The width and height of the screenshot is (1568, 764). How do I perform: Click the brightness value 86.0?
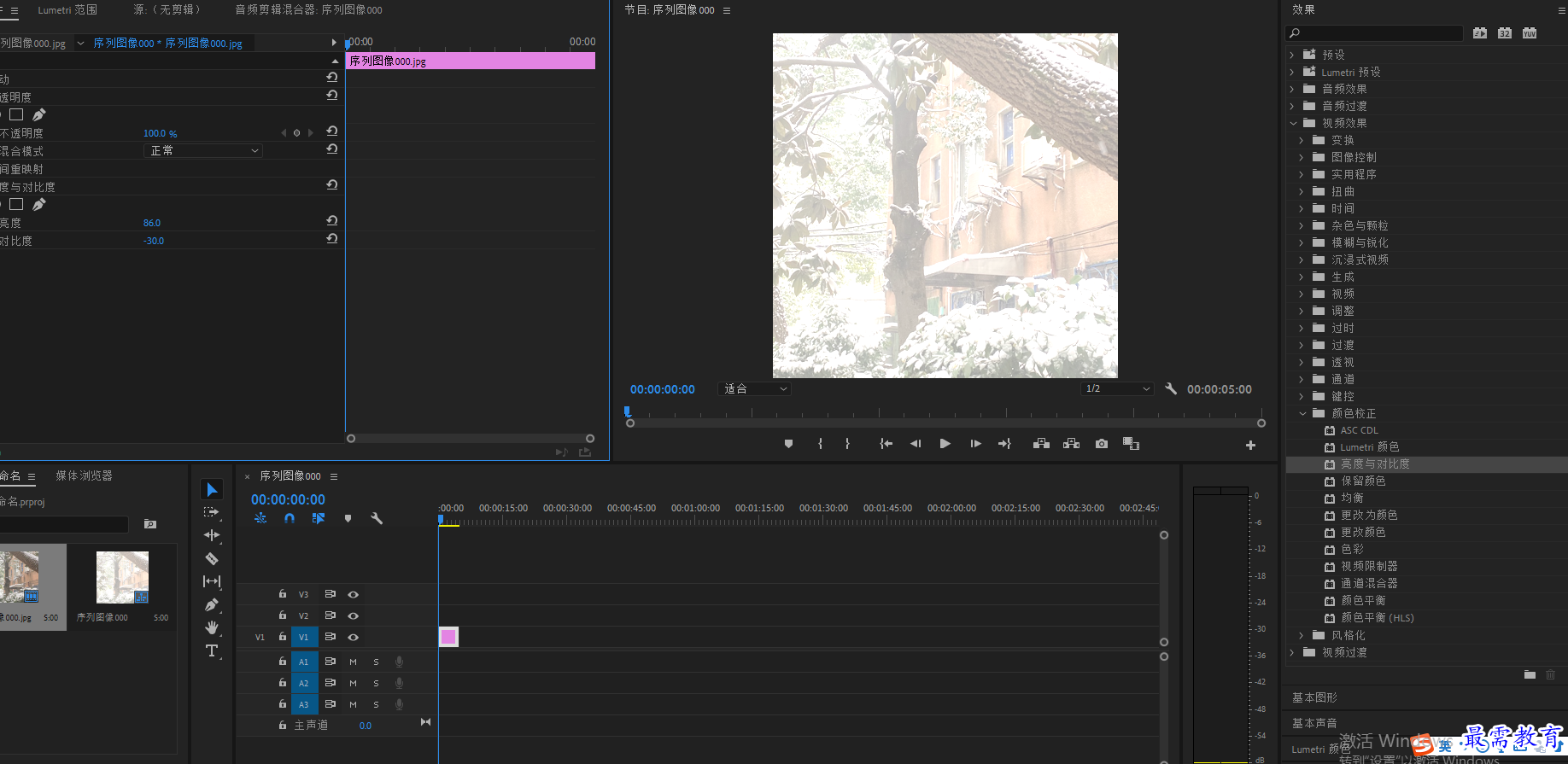152,223
